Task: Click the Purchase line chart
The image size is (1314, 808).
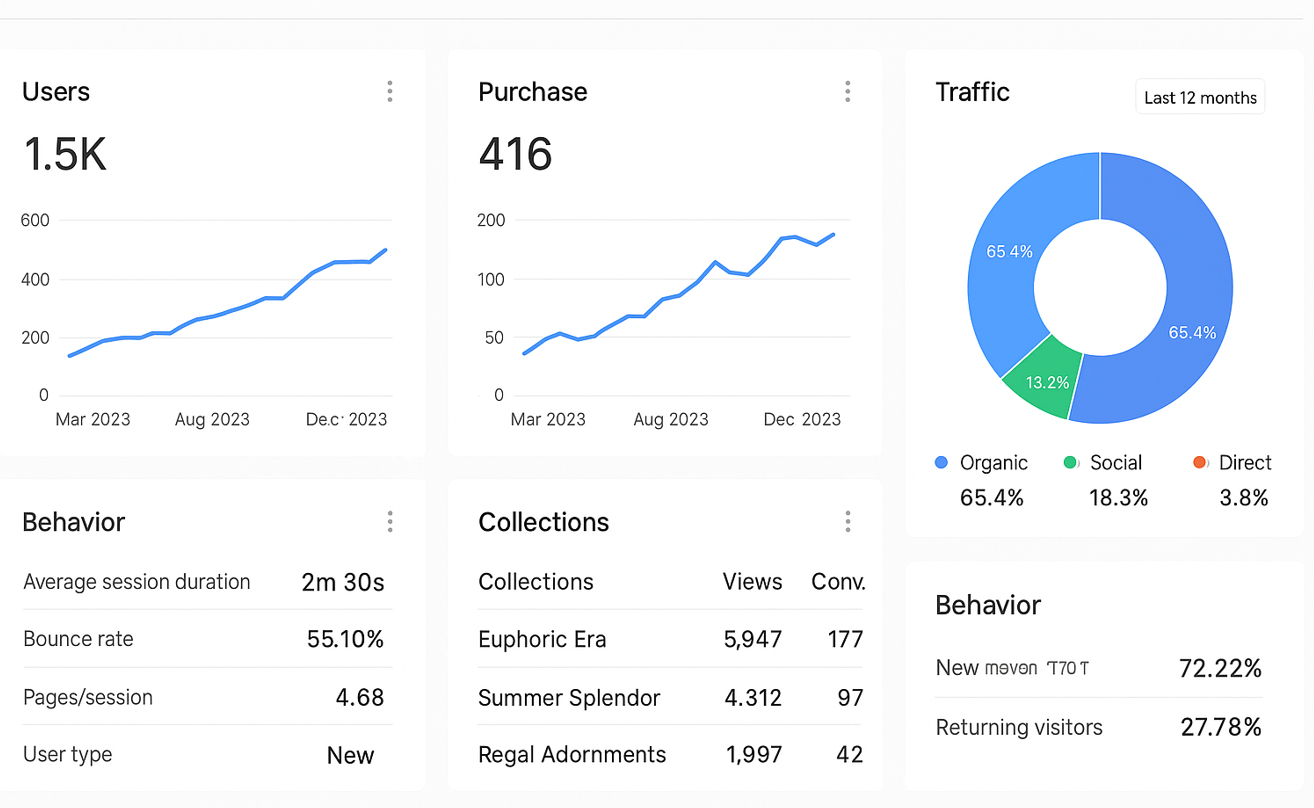Action: click(680, 300)
